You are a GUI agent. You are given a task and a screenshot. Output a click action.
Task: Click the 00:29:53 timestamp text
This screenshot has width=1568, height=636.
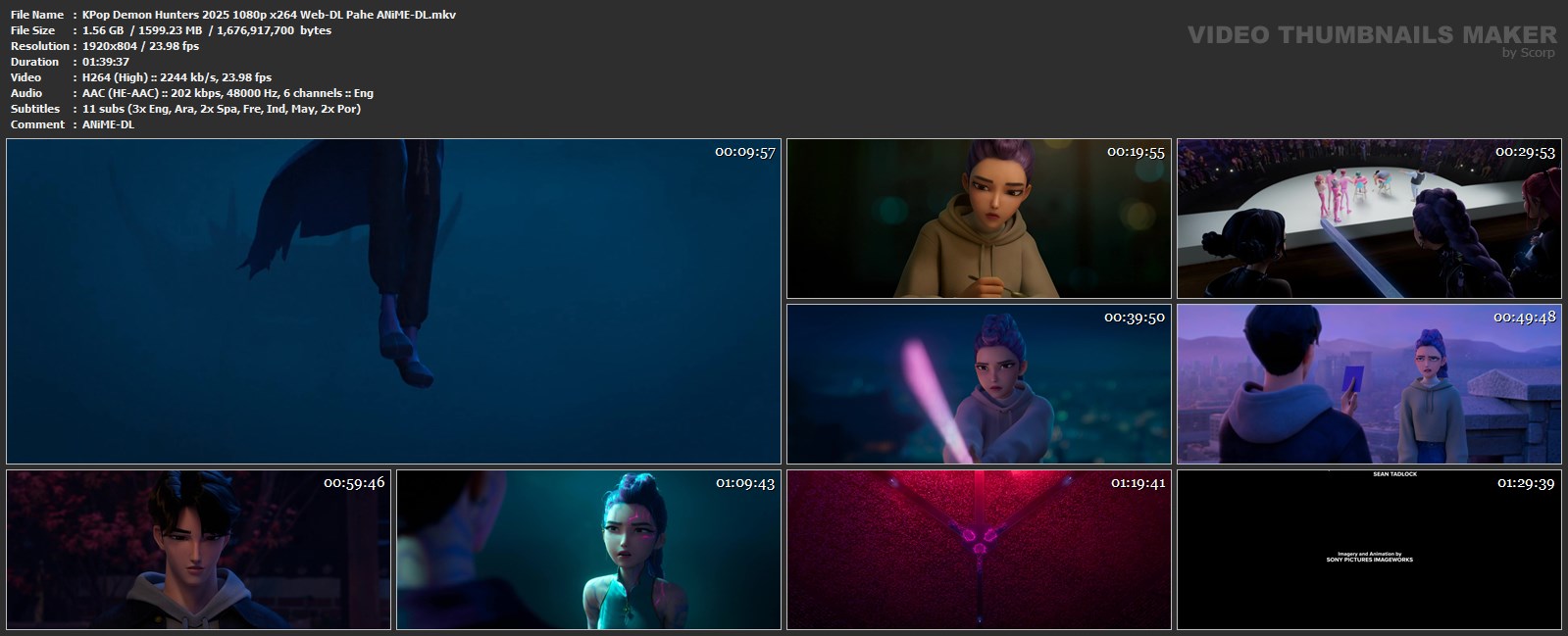(1525, 152)
